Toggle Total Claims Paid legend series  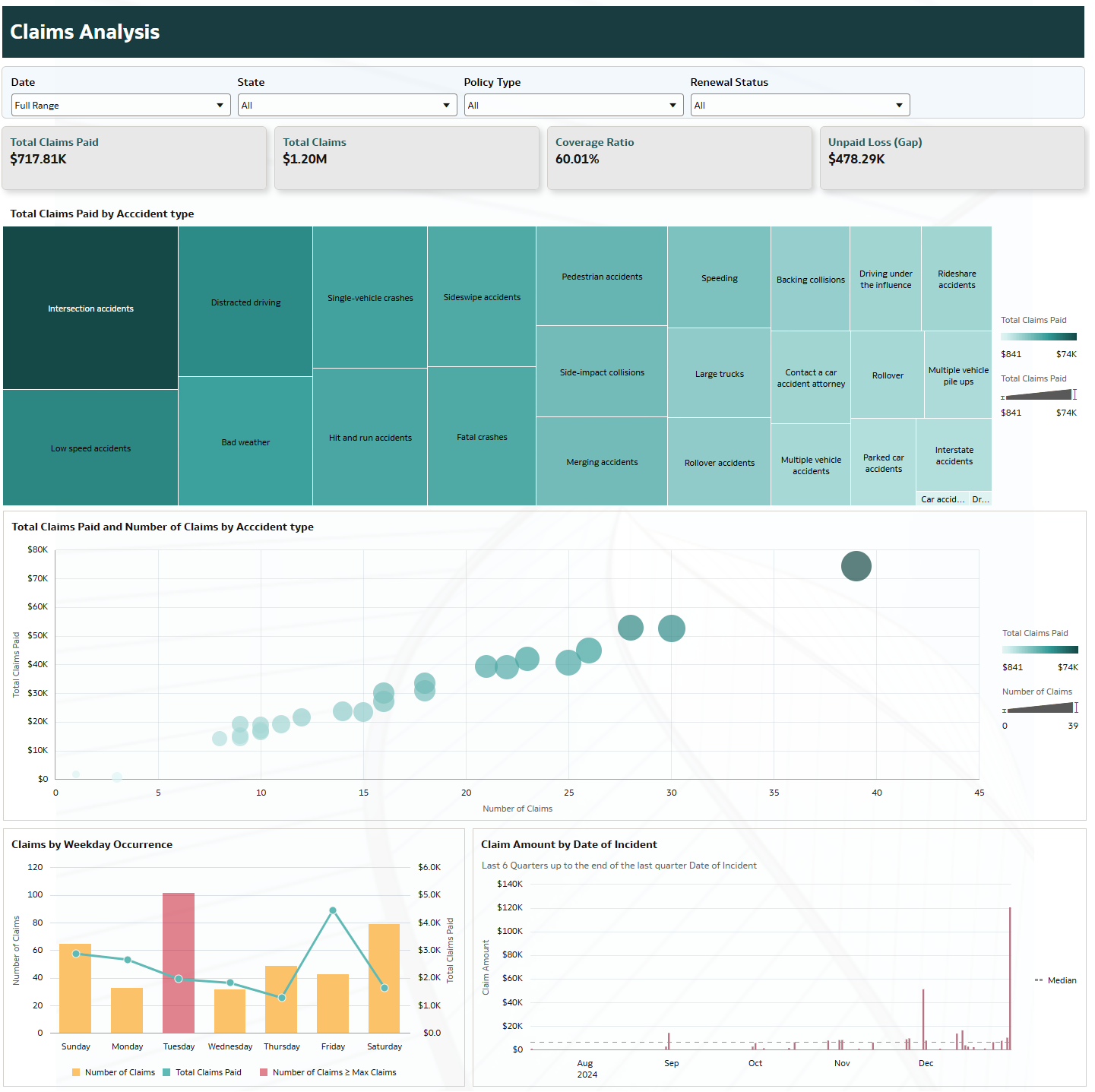tap(202, 1072)
